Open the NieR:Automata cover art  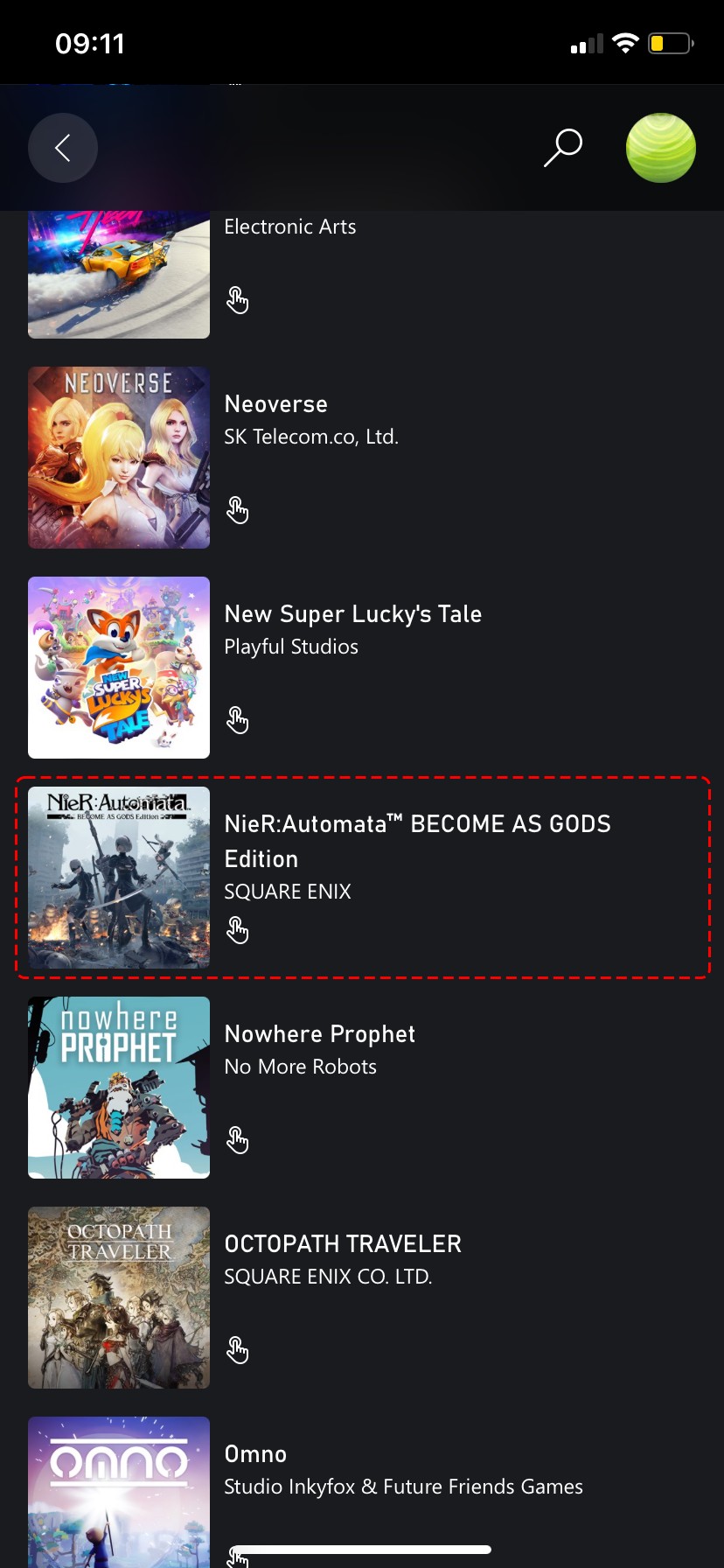tap(119, 878)
